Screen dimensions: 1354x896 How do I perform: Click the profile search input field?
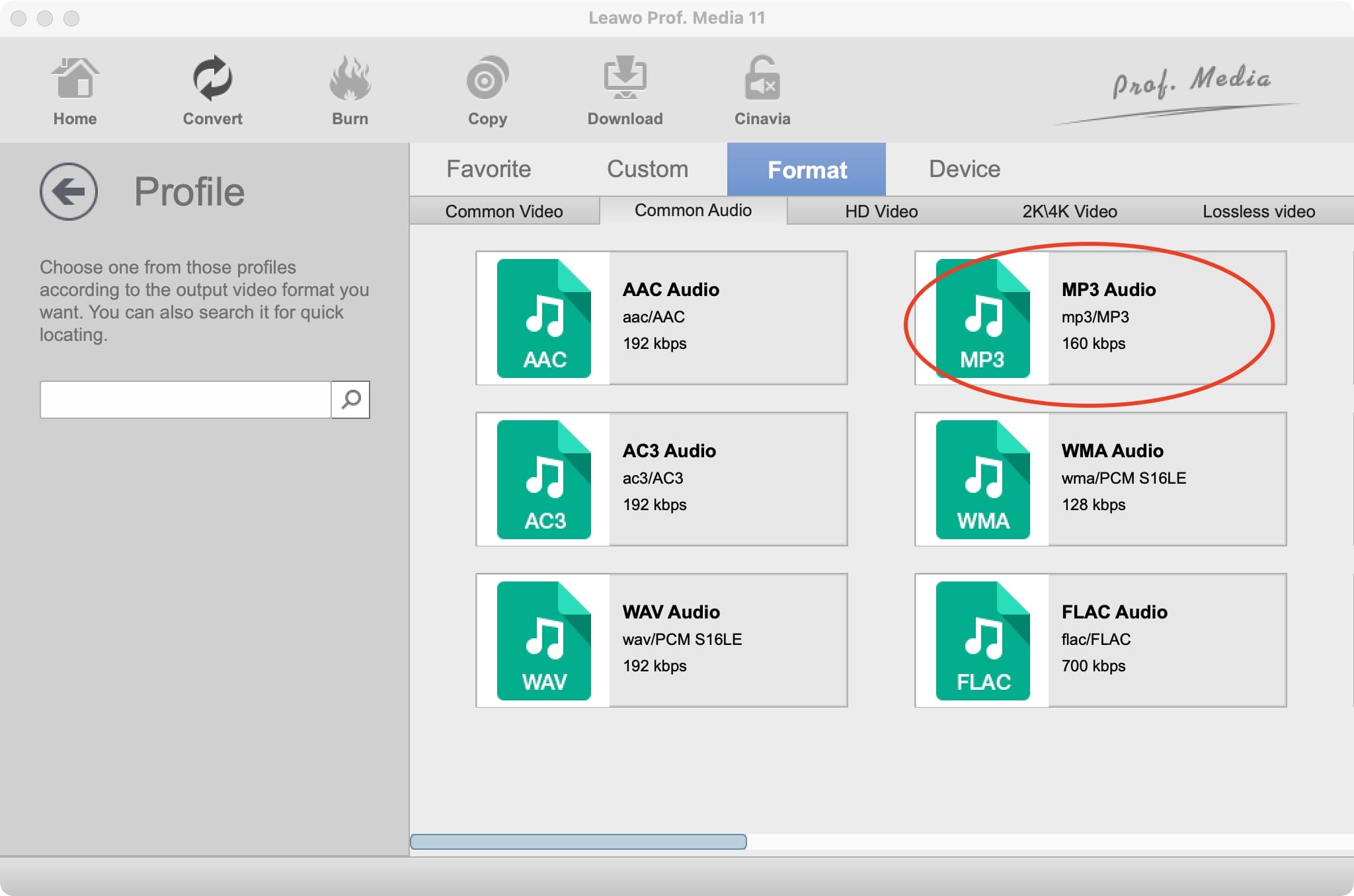click(x=186, y=400)
